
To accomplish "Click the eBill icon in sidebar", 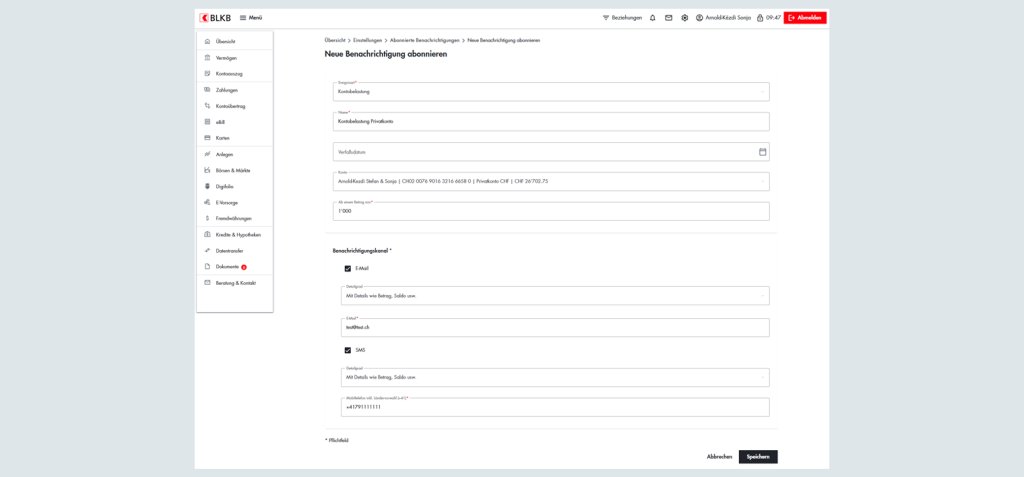I will [x=207, y=122].
